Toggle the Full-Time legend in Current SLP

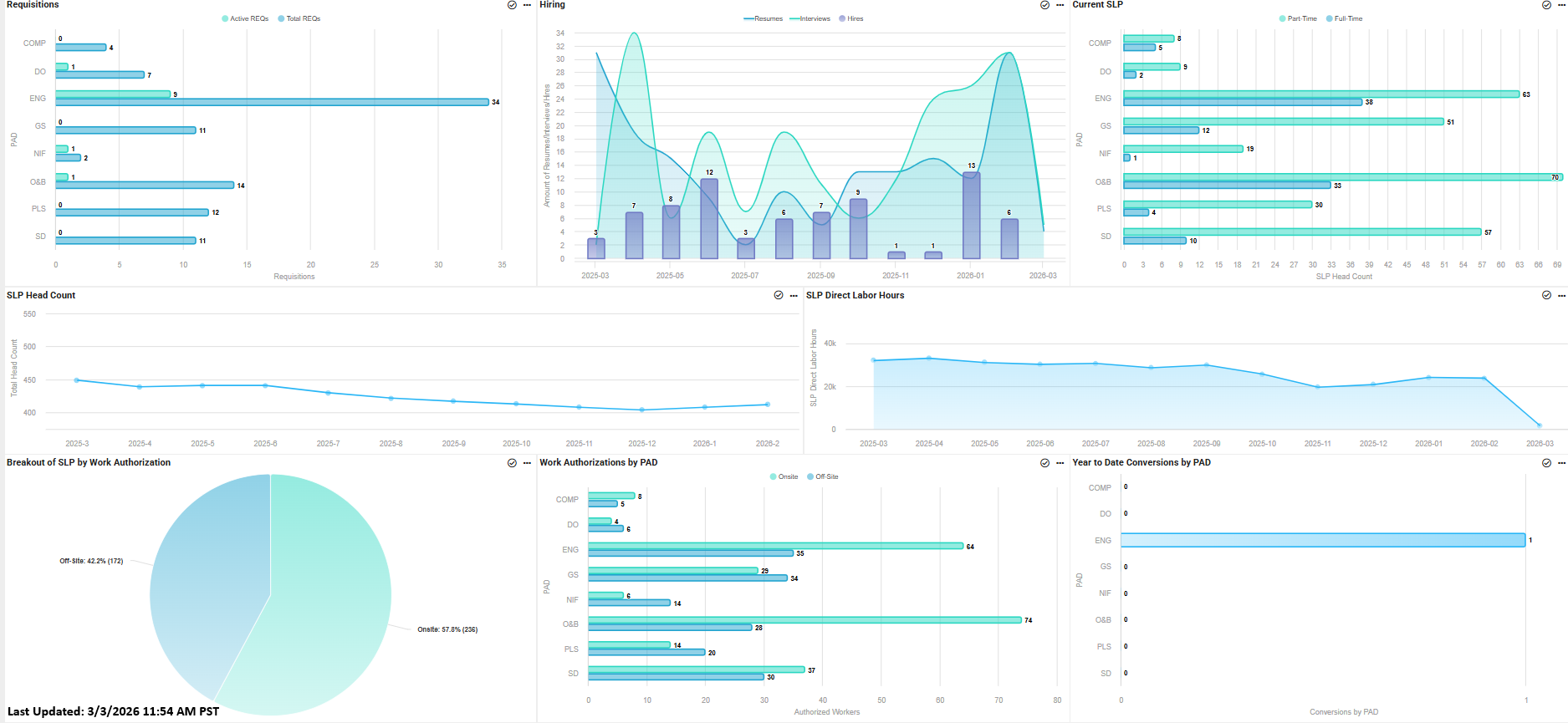pyautogui.click(x=1344, y=18)
